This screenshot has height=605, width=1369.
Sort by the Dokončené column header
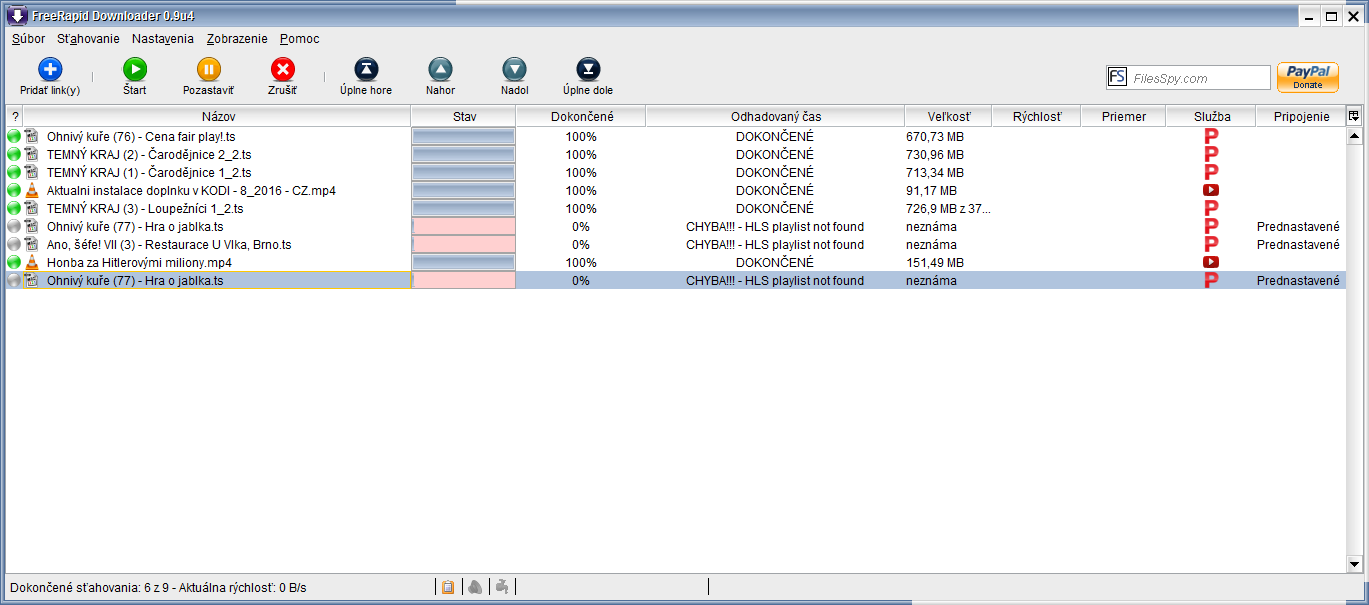(x=581, y=116)
